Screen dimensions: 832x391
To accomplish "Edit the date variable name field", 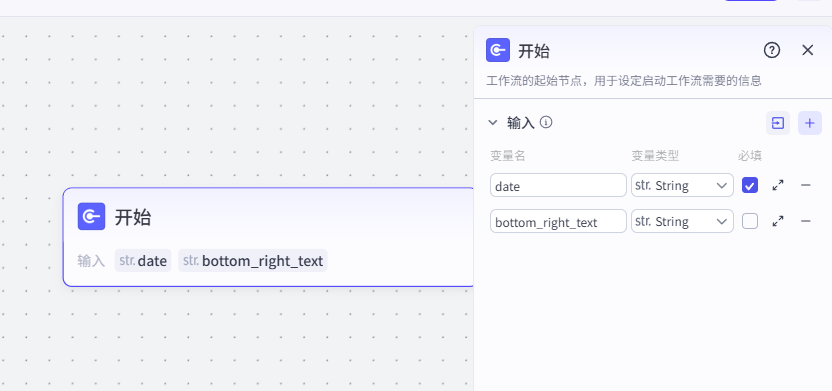I will click(x=558, y=185).
